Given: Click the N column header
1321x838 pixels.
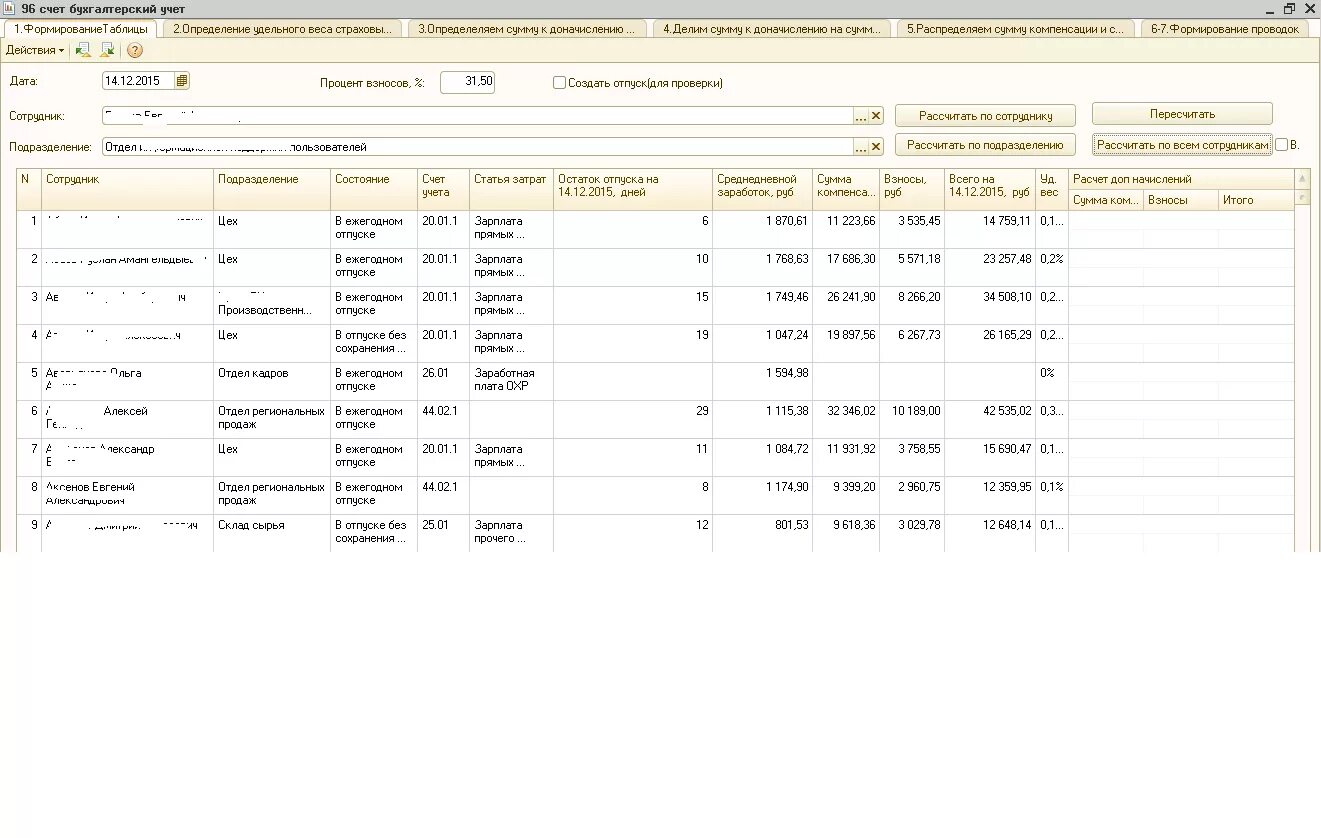Looking at the screenshot, I should tap(29, 189).
